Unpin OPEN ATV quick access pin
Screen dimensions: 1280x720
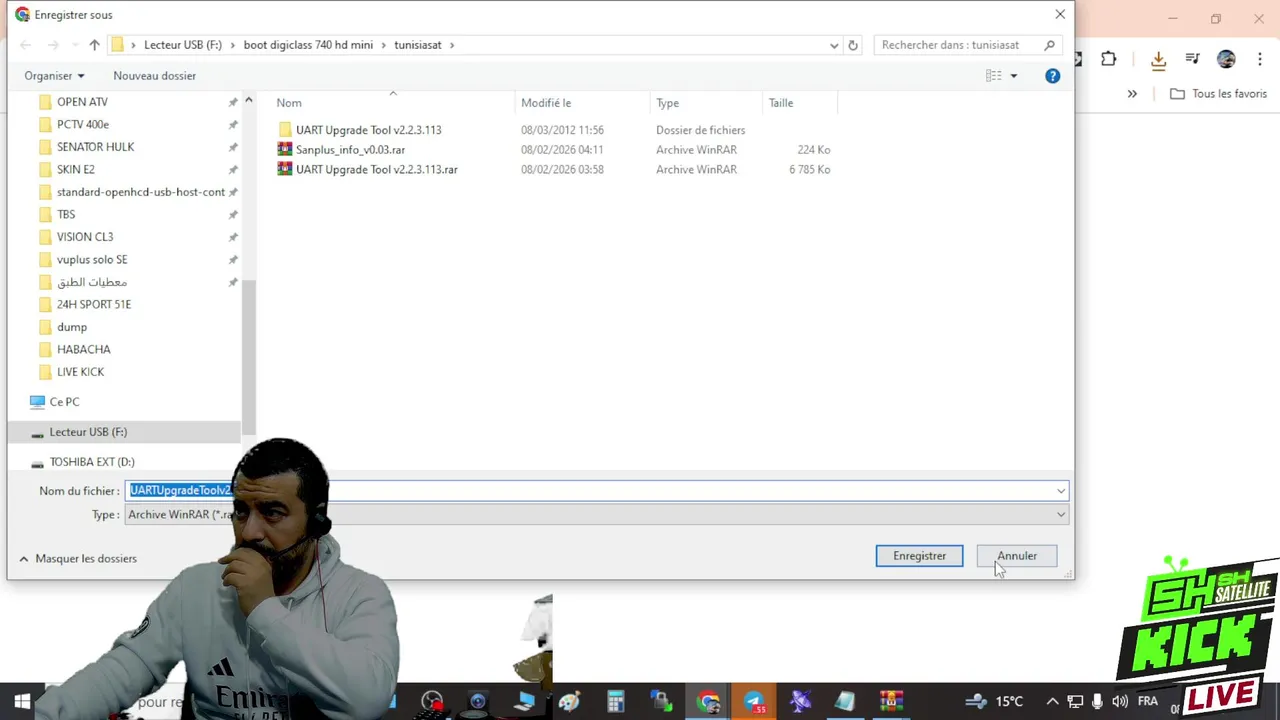pyautogui.click(x=233, y=102)
